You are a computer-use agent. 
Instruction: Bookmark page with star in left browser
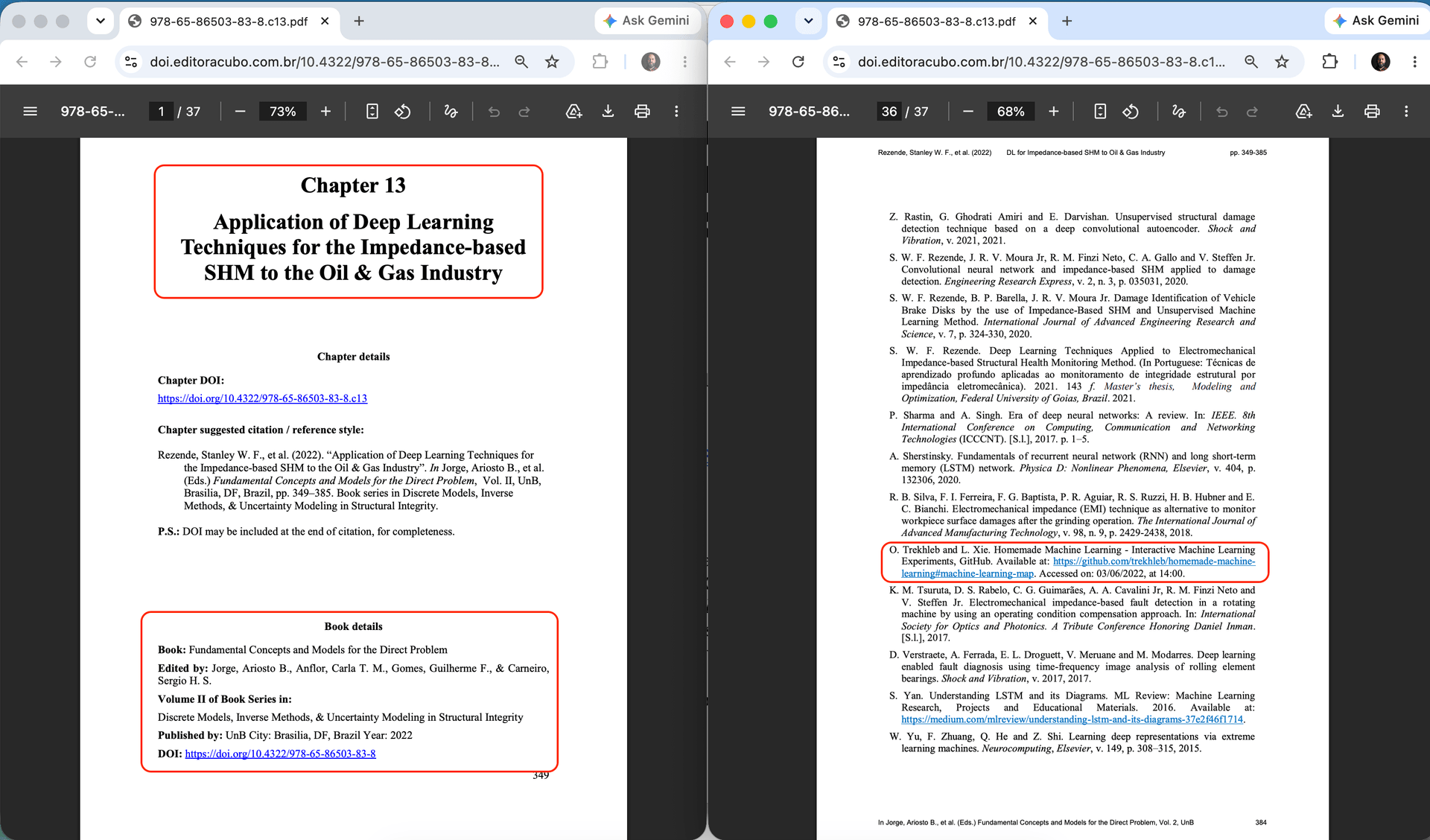[552, 62]
